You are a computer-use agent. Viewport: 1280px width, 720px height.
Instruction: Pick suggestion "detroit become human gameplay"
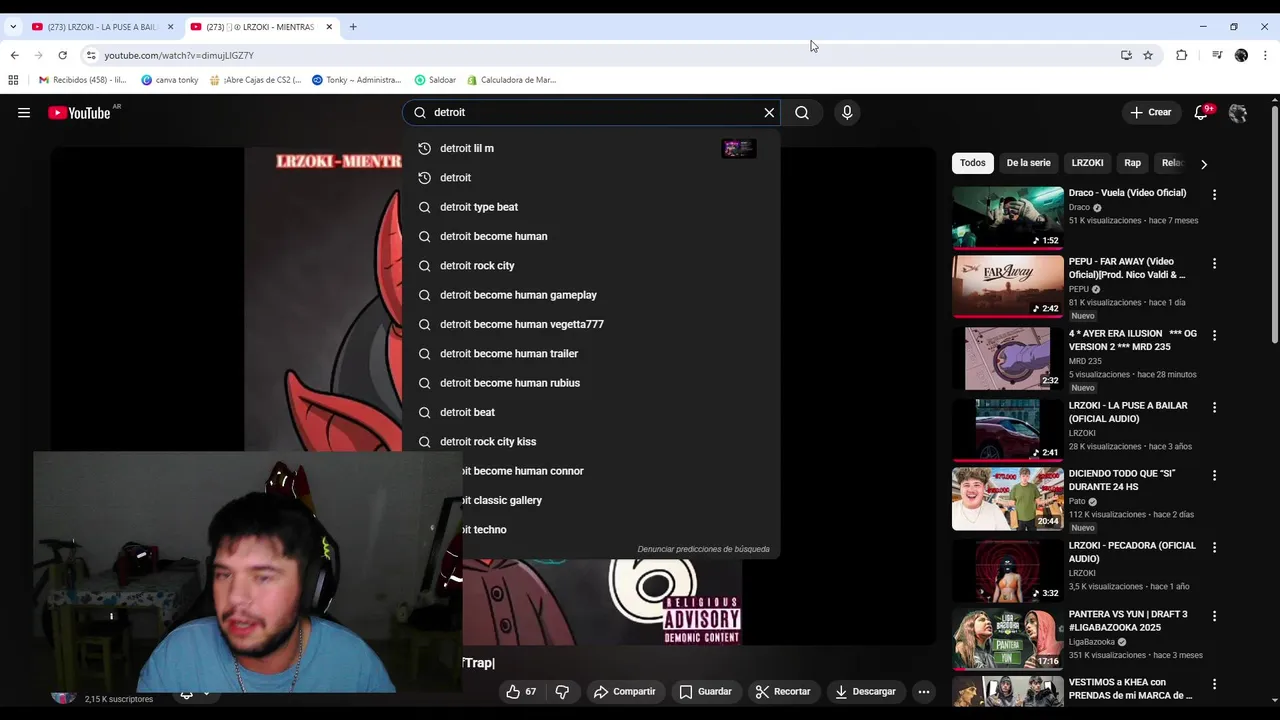pyautogui.click(x=590, y=295)
